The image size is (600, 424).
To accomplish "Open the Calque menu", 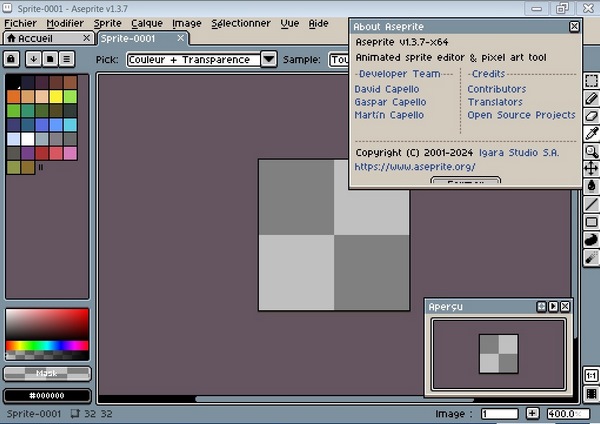I will (147, 23).
